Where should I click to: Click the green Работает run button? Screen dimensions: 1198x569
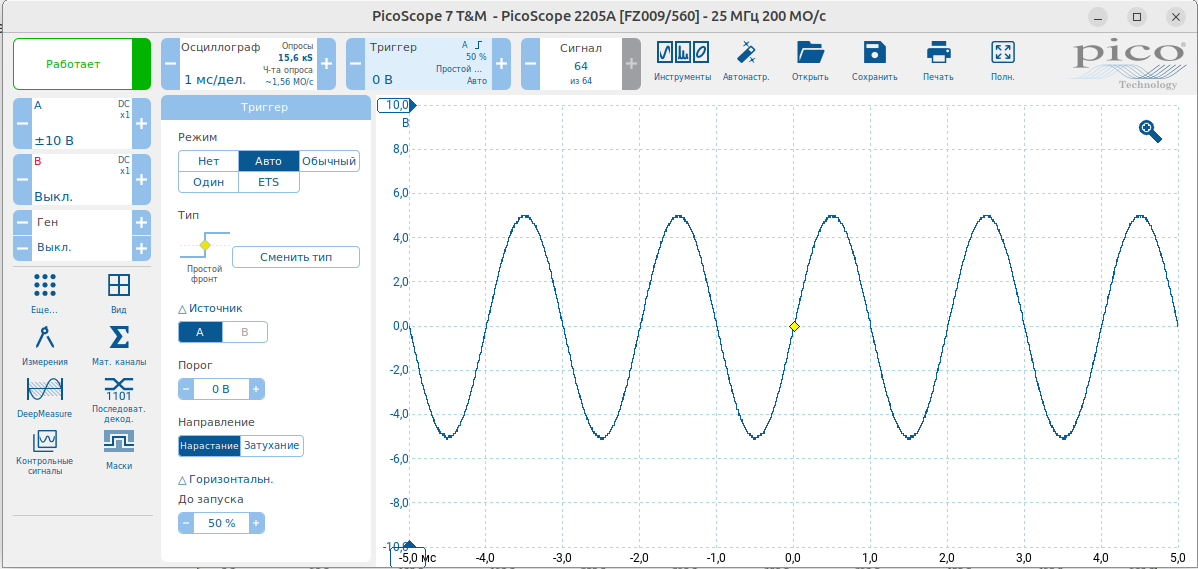click(73, 64)
